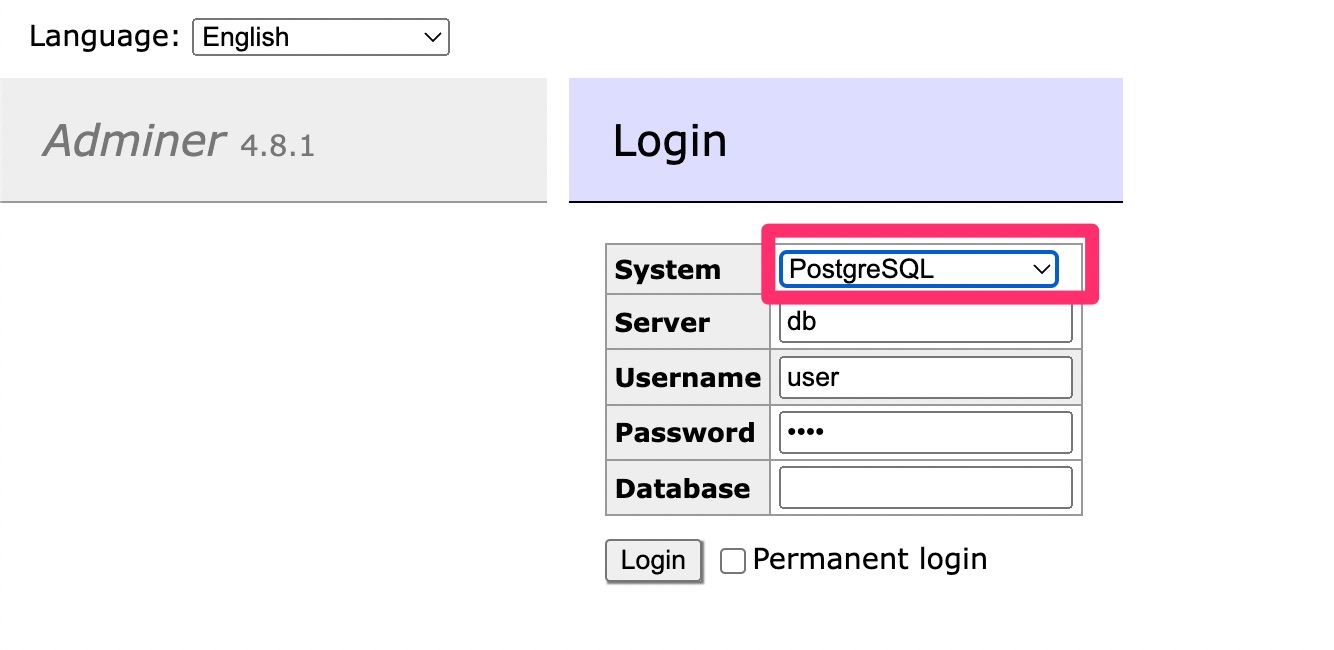The image size is (1334, 650).
Task: Click the Server row label
Action: (x=662, y=323)
